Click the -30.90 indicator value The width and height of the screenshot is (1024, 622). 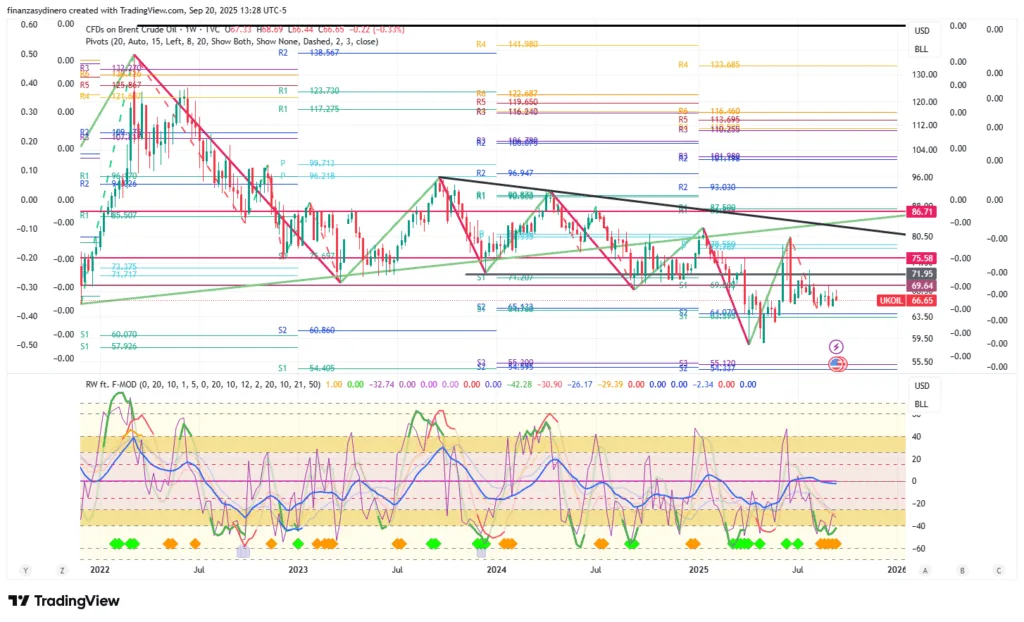[x=549, y=384]
